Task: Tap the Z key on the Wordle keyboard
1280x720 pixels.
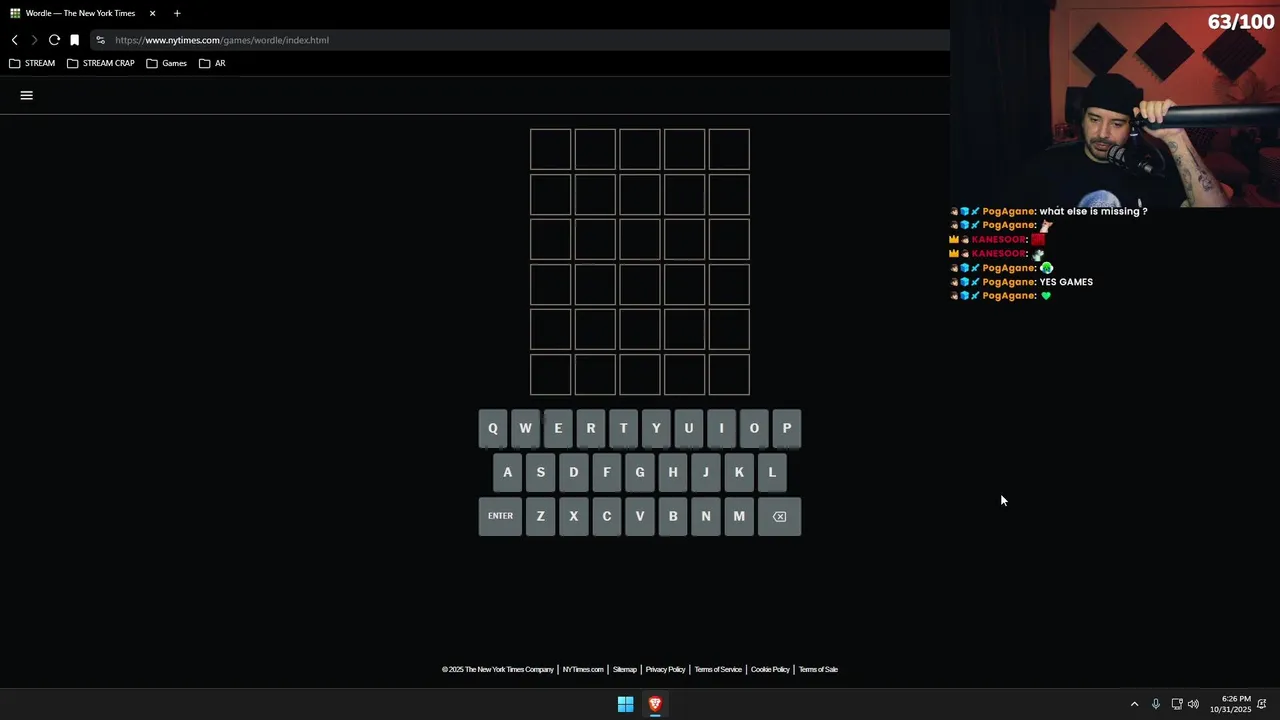Action: 541,516
